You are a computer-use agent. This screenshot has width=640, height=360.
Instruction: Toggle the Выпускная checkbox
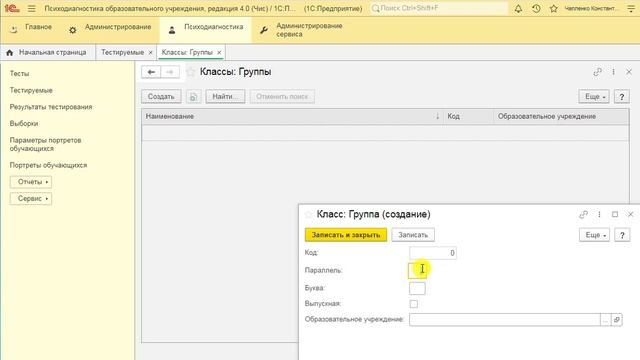coord(413,304)
